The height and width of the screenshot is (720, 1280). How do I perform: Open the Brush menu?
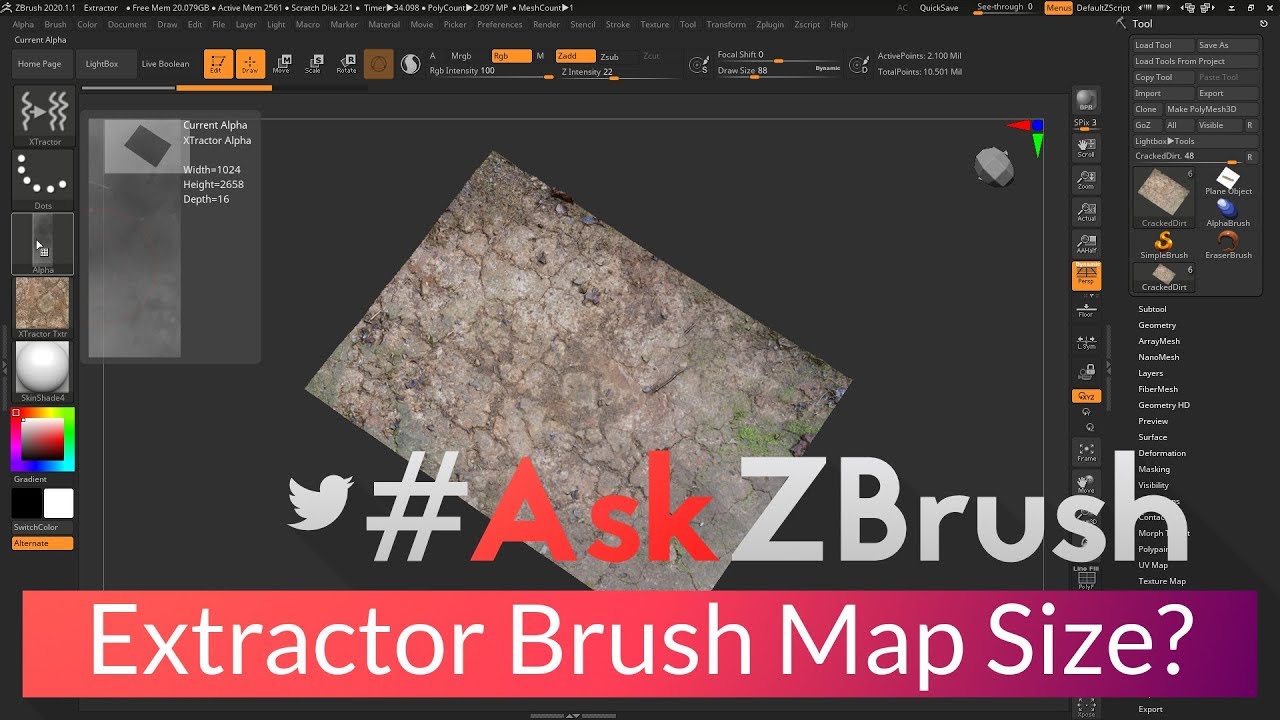55,24
